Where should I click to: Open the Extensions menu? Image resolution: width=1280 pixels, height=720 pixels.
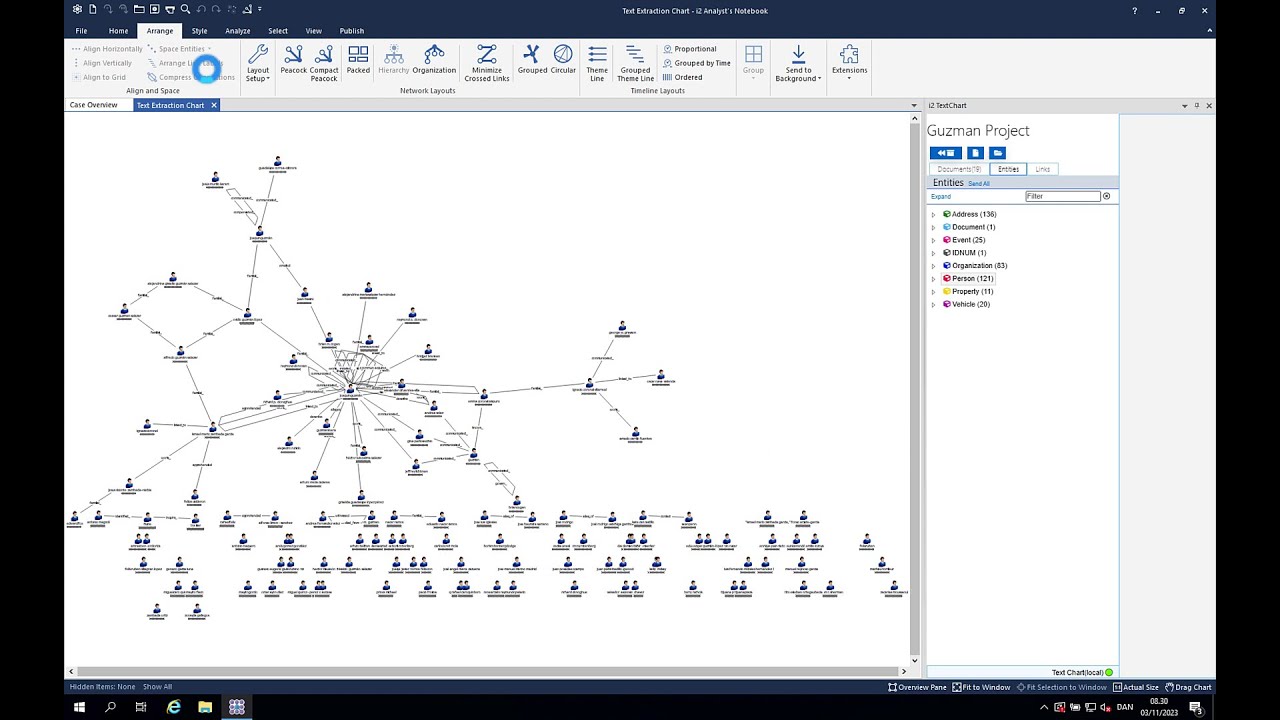click(x=849, y=62)
